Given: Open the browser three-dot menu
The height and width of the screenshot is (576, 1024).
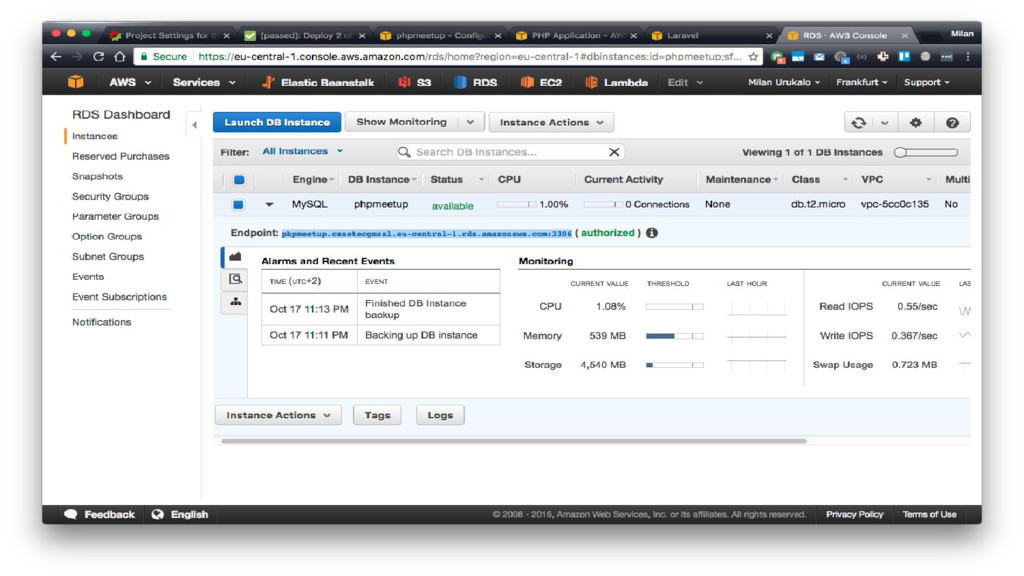Looking at the screenshot, I should (x=968, y=57).
